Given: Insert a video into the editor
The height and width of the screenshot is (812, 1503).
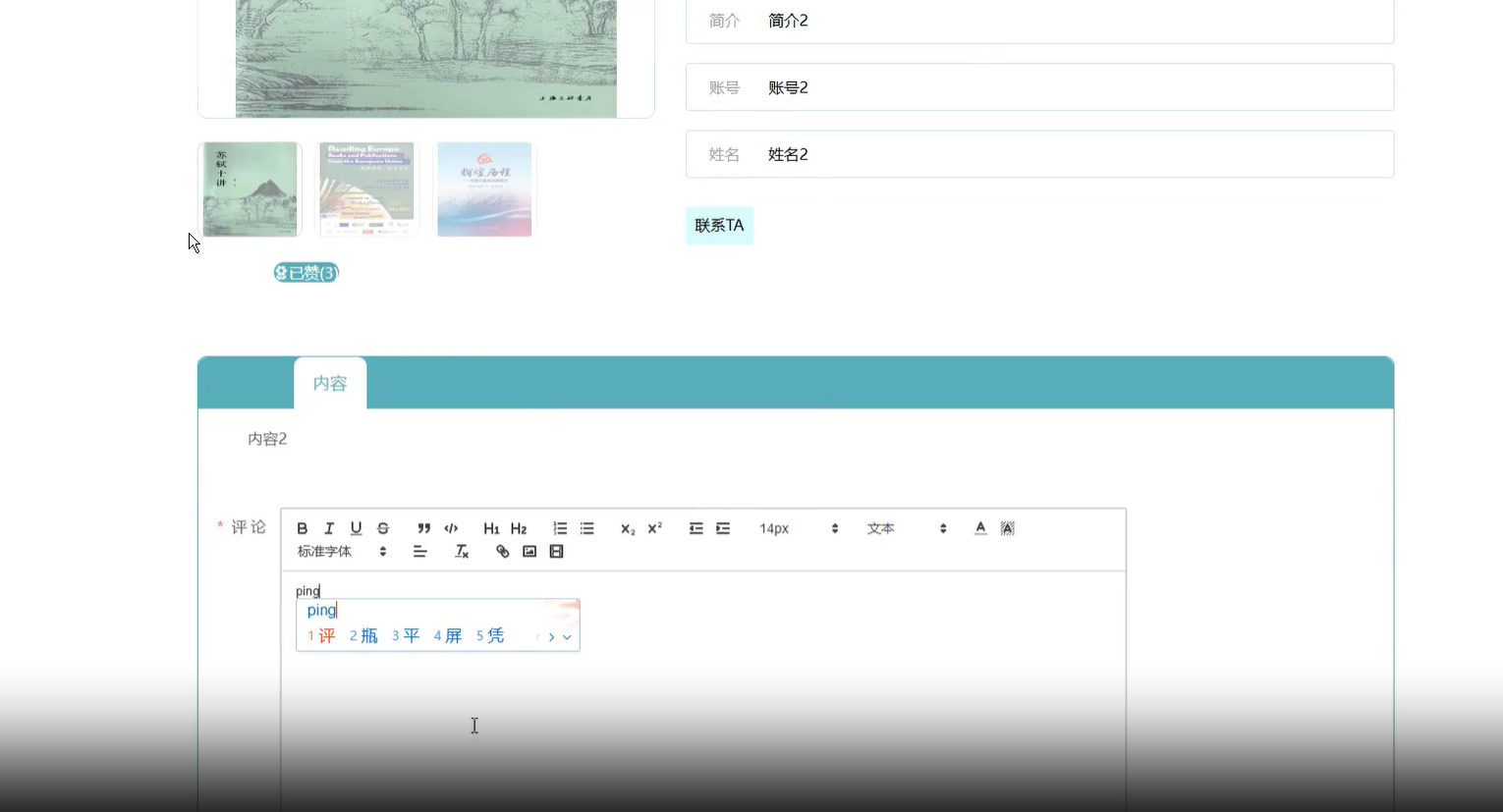Looking at the screenshot, I should (x=556, y=551).
